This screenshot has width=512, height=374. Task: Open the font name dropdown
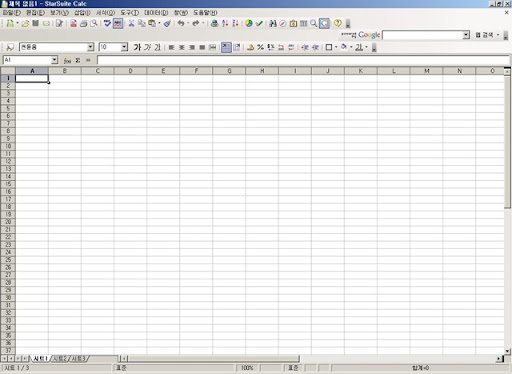pyautogui.click(x=91, y=47)
